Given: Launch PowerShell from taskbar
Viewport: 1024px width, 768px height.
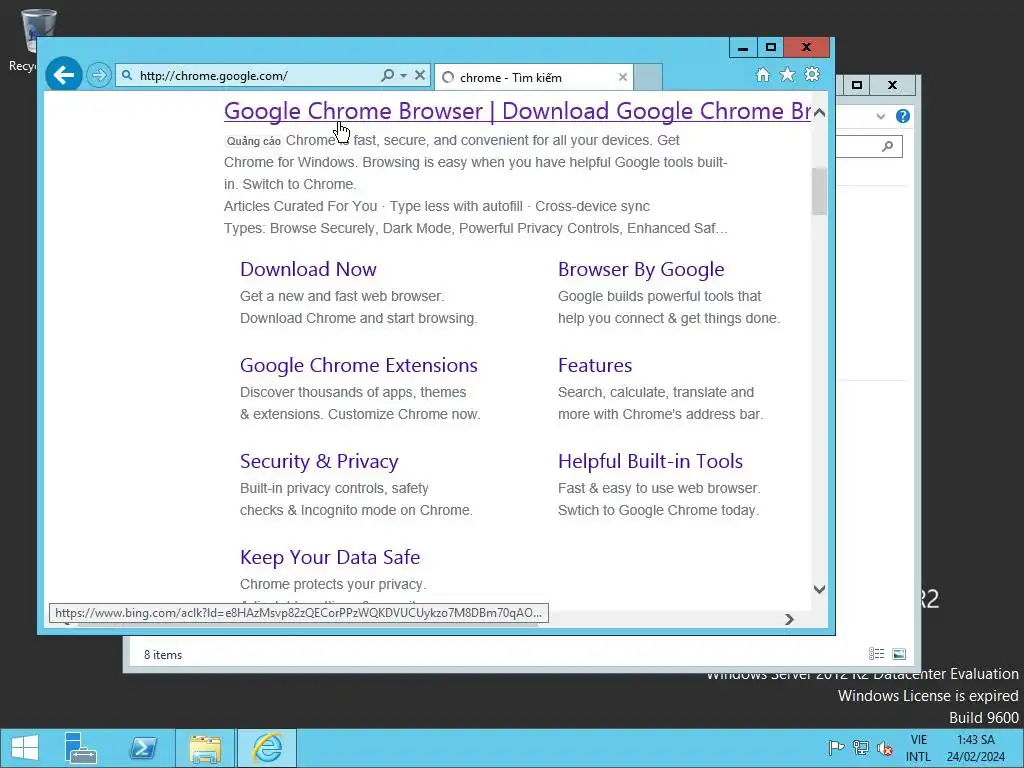Looking at the screenshot, I should click(x=143, y=748).
